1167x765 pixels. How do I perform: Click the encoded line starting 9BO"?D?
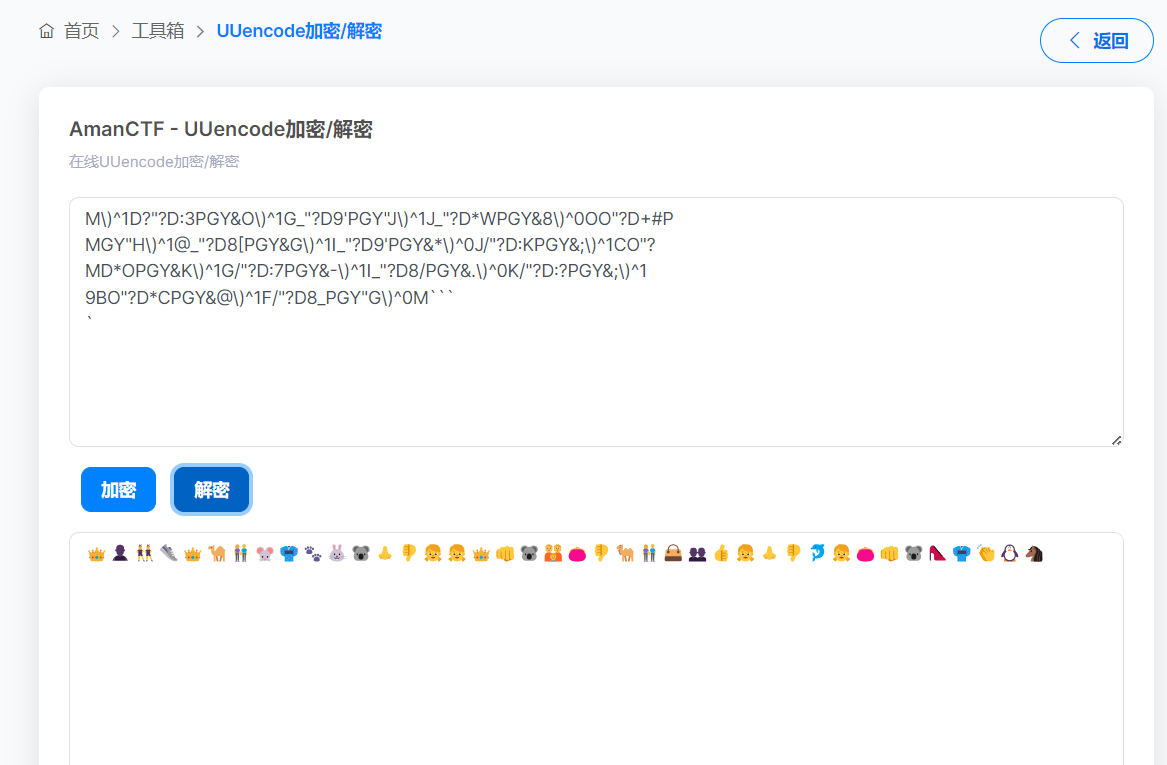269,298
